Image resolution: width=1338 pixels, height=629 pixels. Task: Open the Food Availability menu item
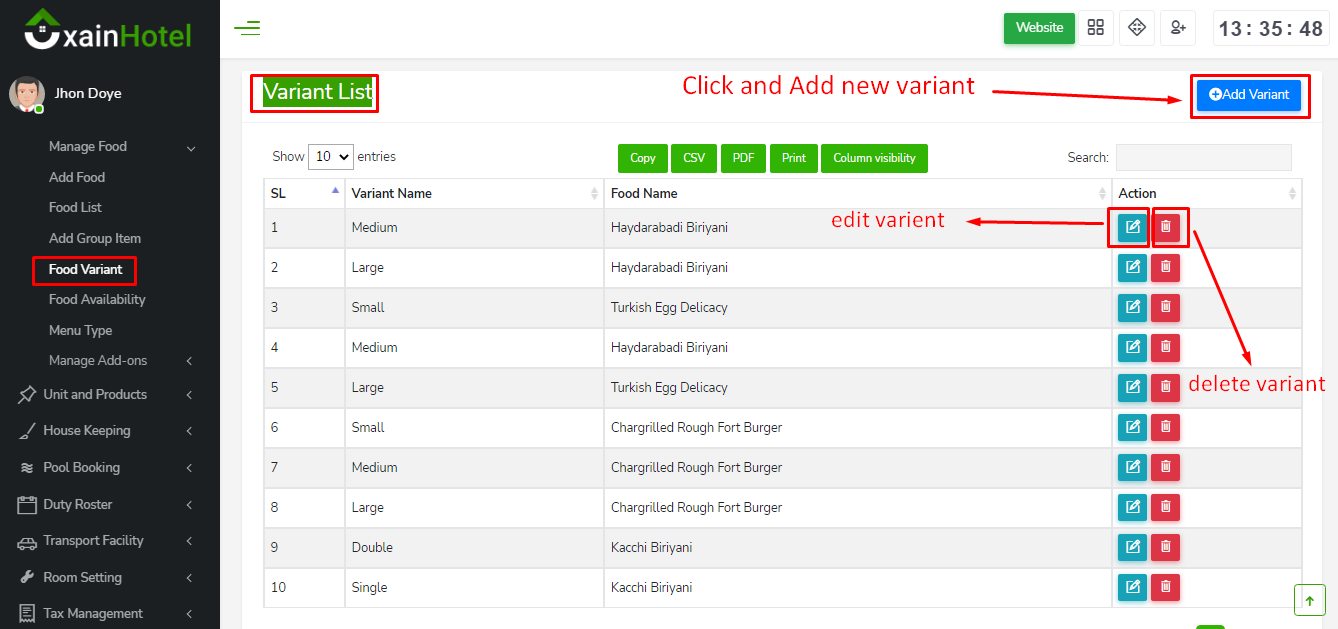97,300
